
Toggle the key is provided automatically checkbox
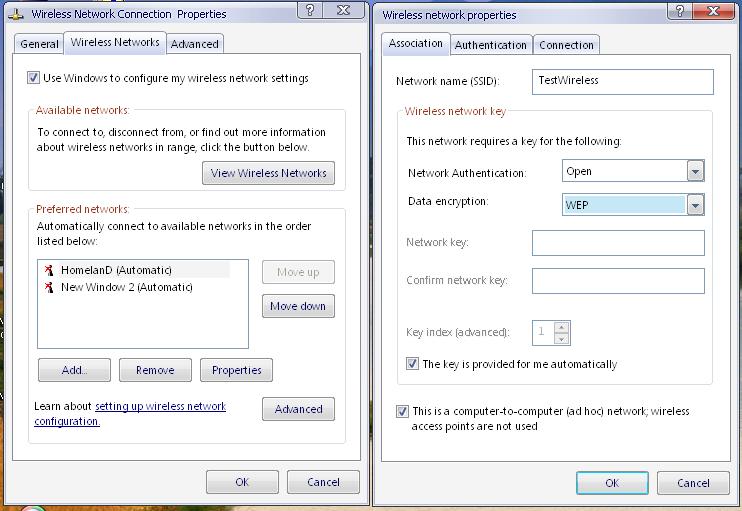412,364
